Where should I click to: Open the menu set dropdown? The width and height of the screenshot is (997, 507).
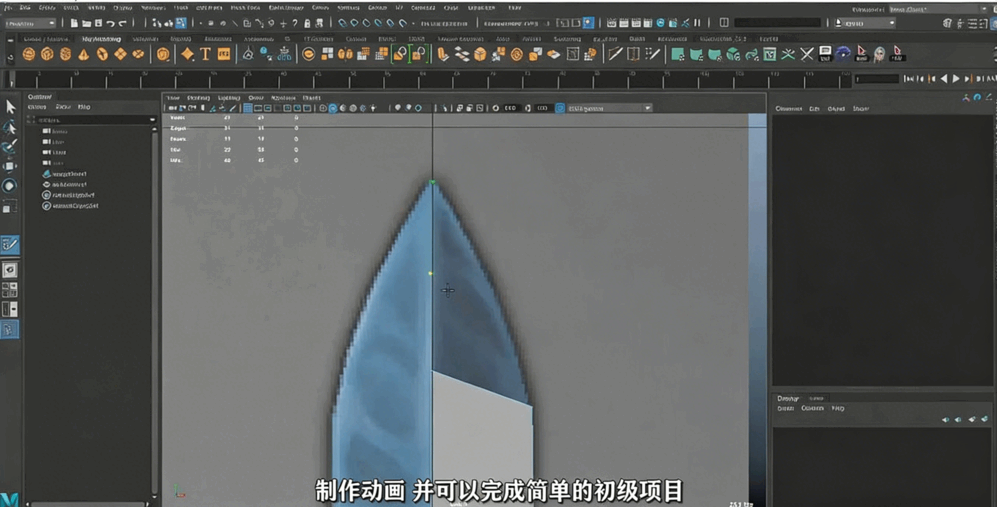point(31,24)
